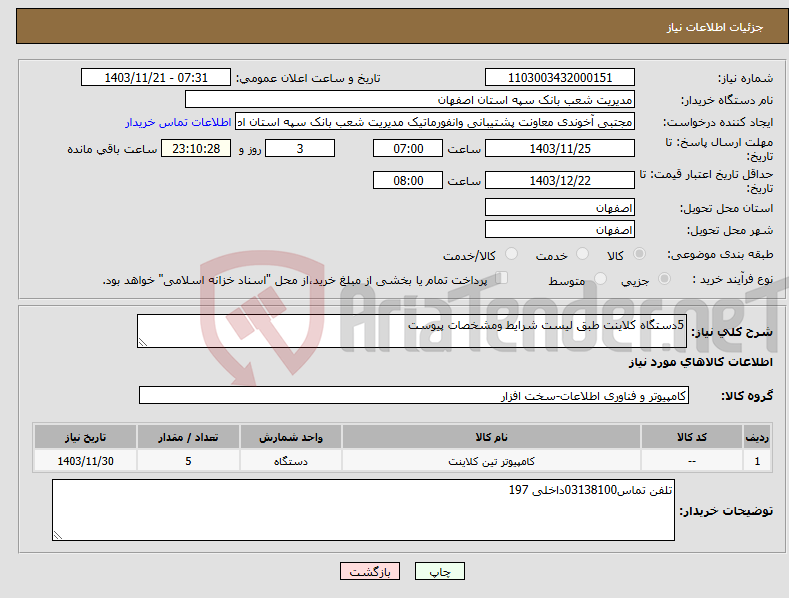The height and width of the screenshot is (598, 789).
Task: Click the ردیف column header
Action: click(x=757, y=437)
